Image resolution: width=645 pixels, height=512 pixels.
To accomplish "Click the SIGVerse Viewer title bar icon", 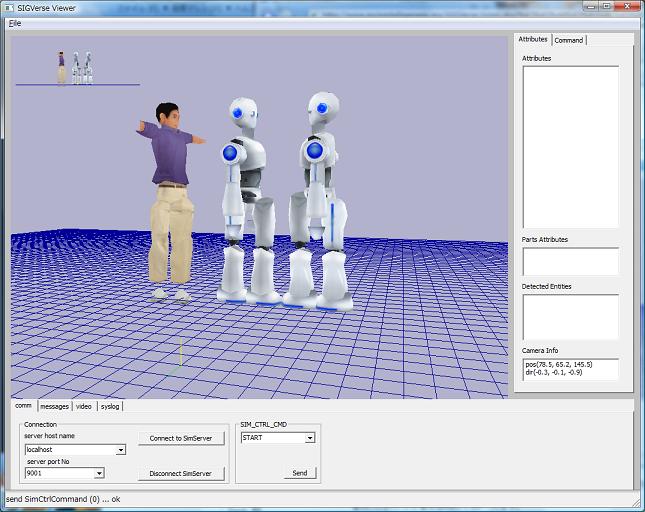I will coord(9,7).
